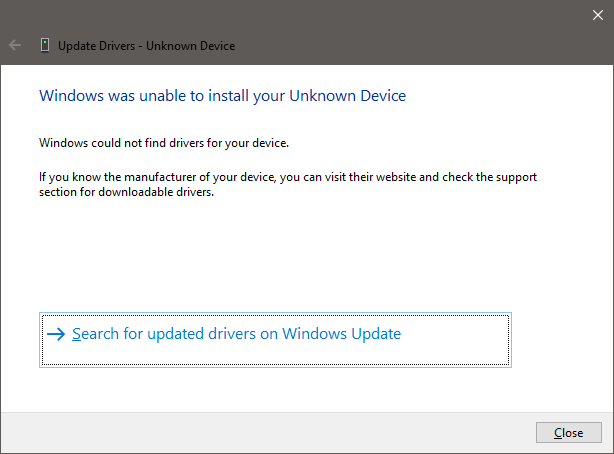Viewport: 614px width, 454px height.
Task: Close the dialog using the title bar X
Action: 598,13
